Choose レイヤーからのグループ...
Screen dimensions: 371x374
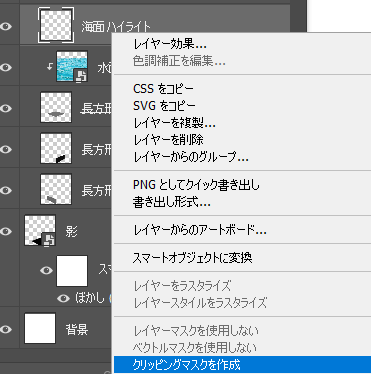coord(191,157)
